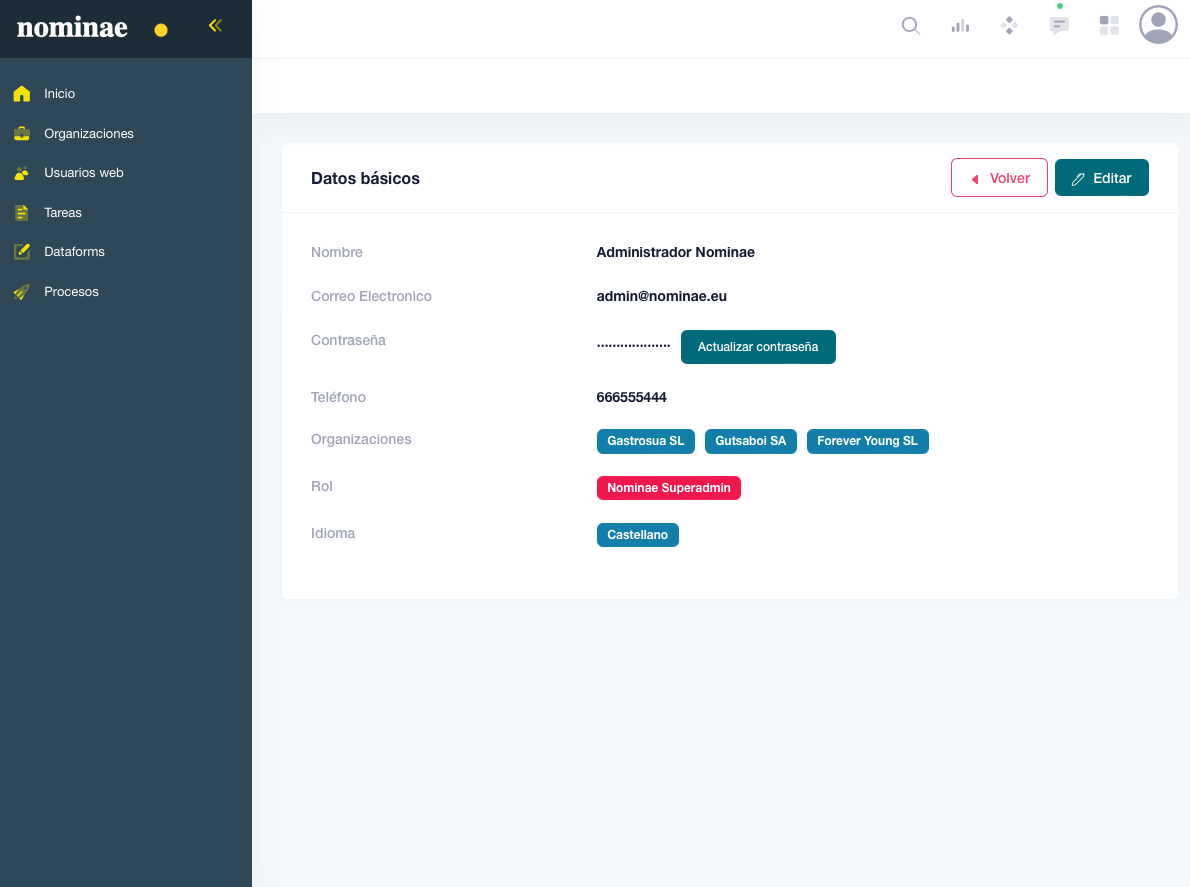Open the user profile avatar
Image resolution: width=1190 pixels, height=887 pixels.
(x=1158, y=25)
